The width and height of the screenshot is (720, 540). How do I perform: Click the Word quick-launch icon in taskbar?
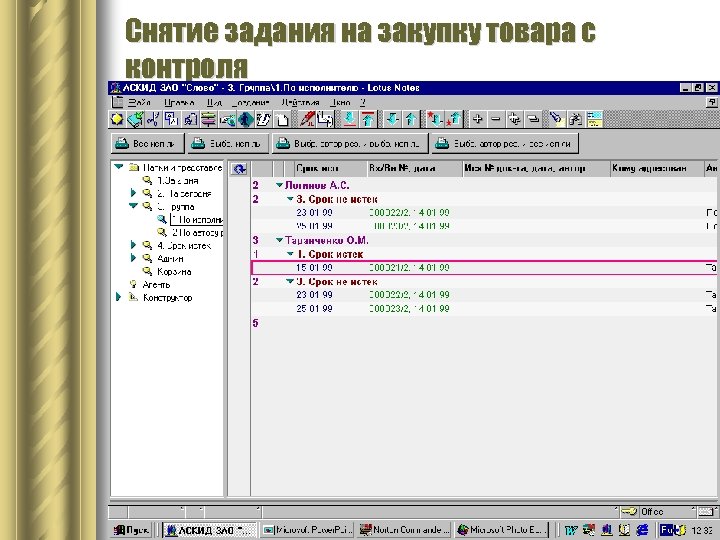[x=570, y=530]
